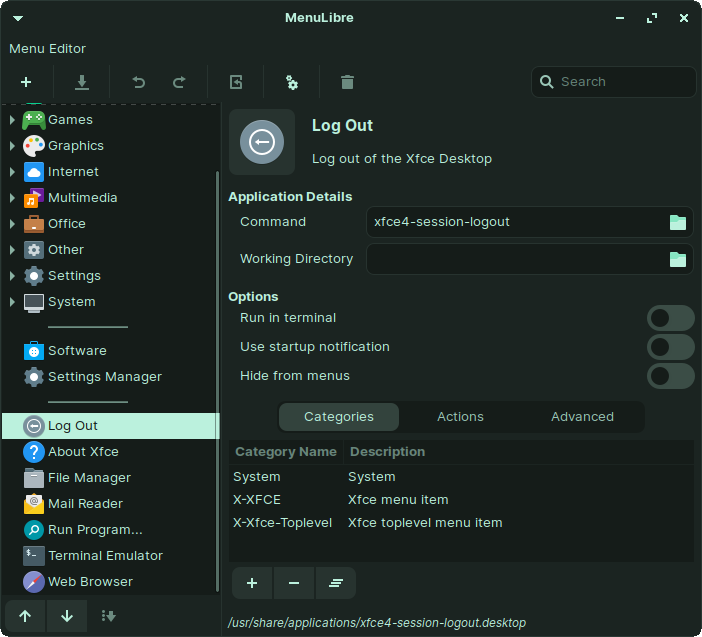The height and width of the screenshot is (637, 702).
Task: Click the About Xfce question mark icon
Action: click(34, 452)
